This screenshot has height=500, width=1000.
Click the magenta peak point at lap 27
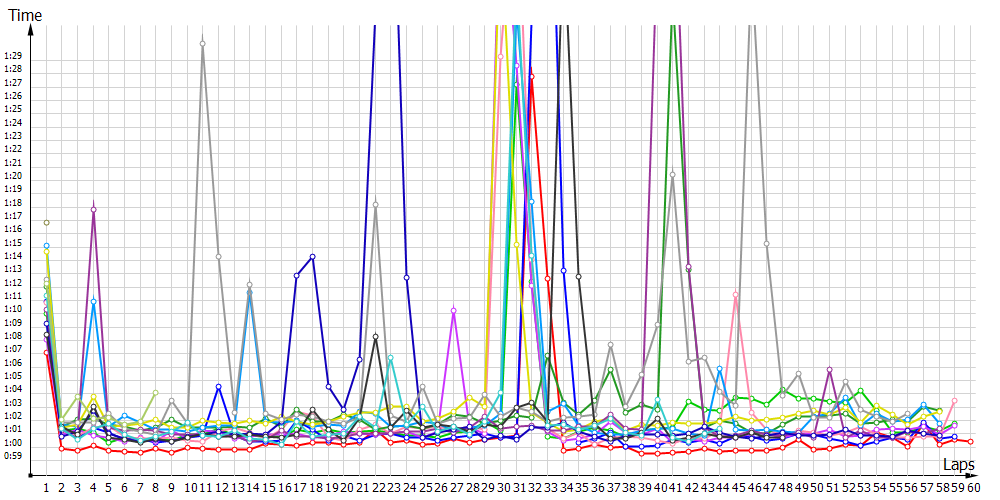tap(454, 310)
